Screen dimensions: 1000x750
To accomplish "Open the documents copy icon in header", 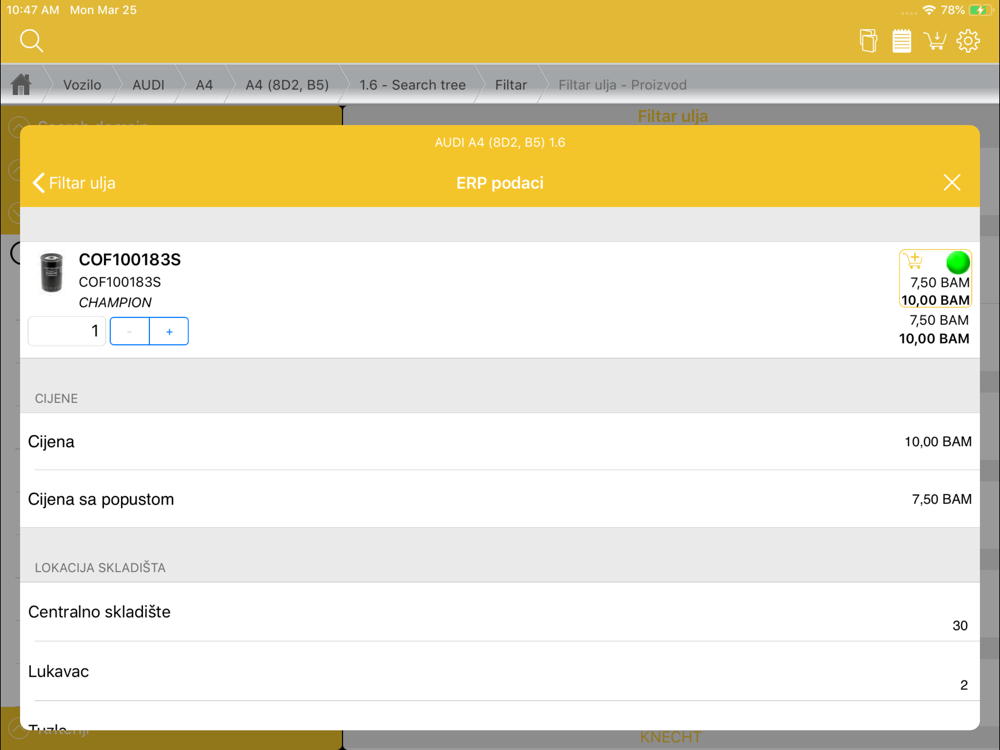I will (x=868, y=41).
